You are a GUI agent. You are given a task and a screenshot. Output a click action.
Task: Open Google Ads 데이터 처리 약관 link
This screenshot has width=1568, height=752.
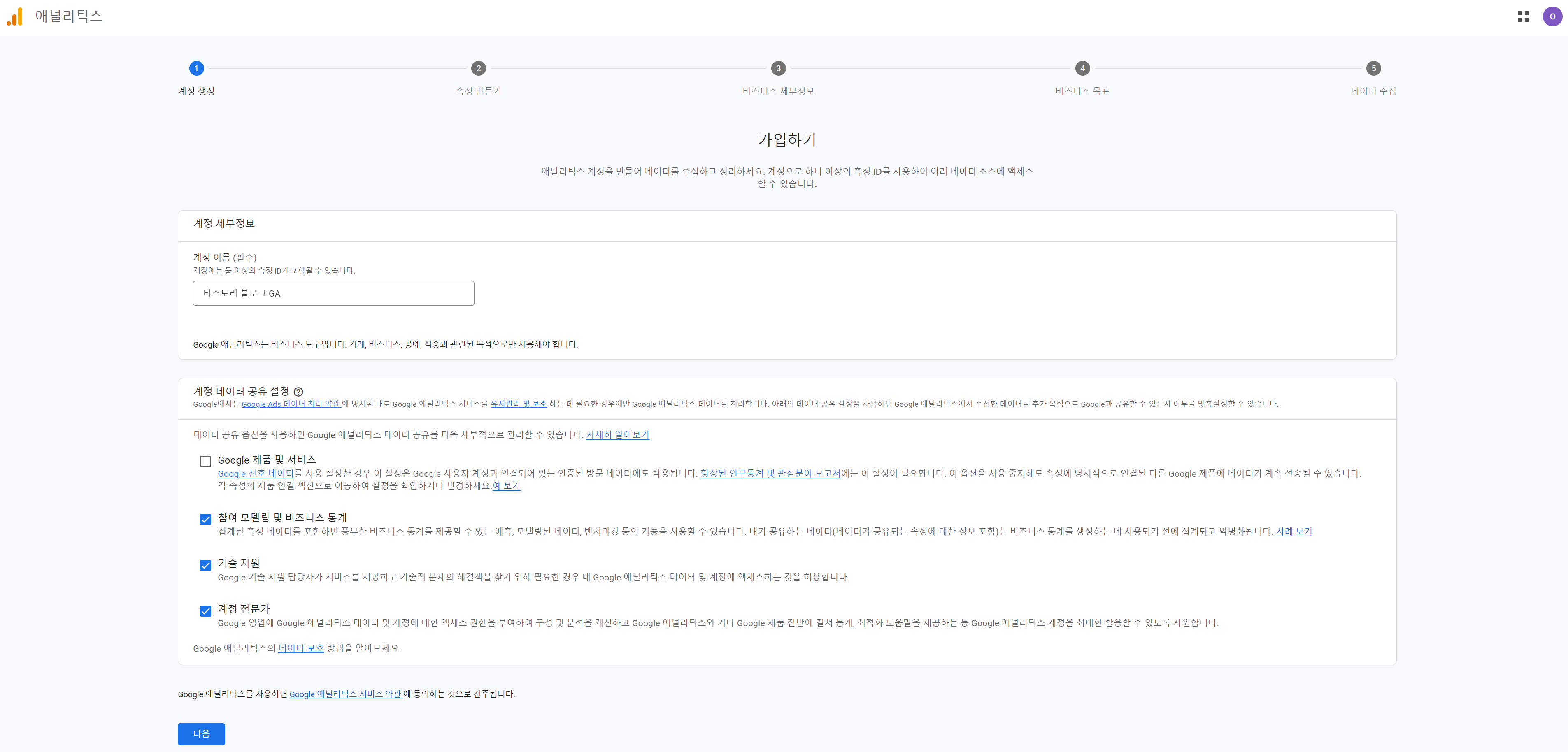click(x=291, y=404)
